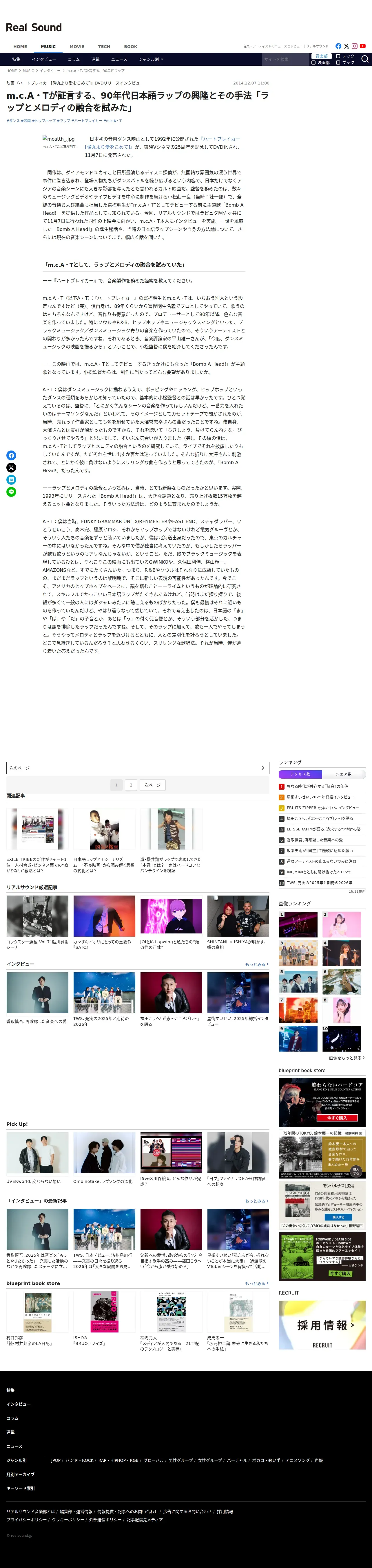
Task: Open インタビュー in the navy menu bar
Action: coord(44,60)
